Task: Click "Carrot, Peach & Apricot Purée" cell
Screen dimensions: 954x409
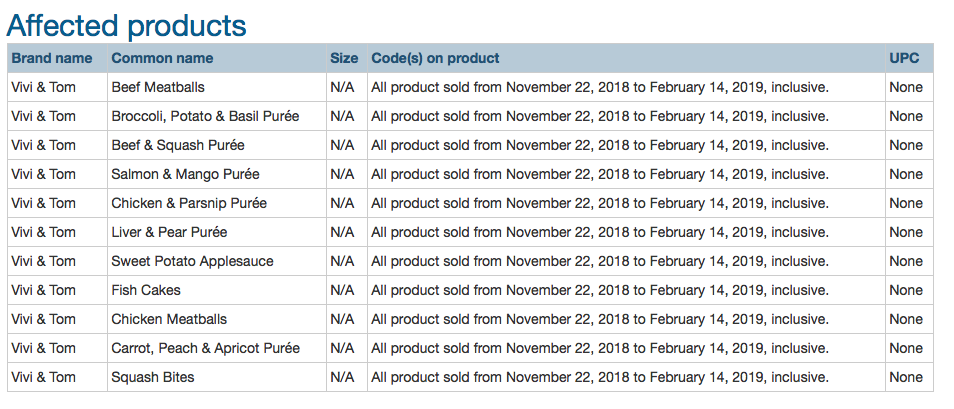Action: point(205,348)
